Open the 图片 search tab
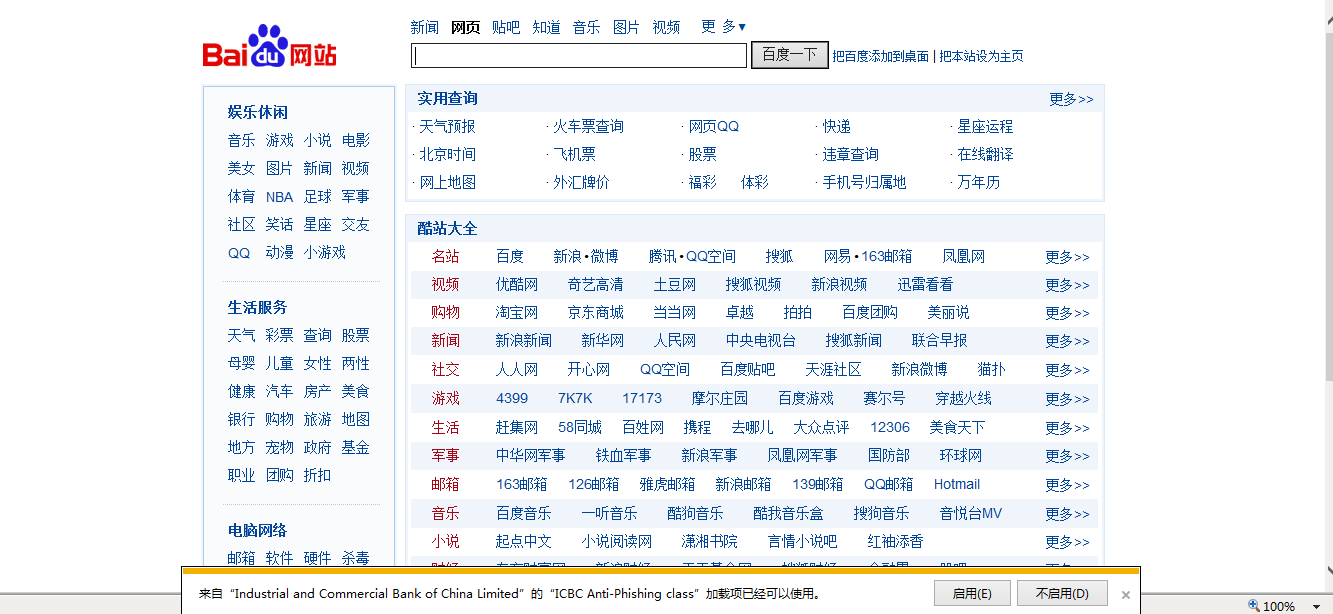The height and width of the screenshot is (614, 1333). [626, 27]
